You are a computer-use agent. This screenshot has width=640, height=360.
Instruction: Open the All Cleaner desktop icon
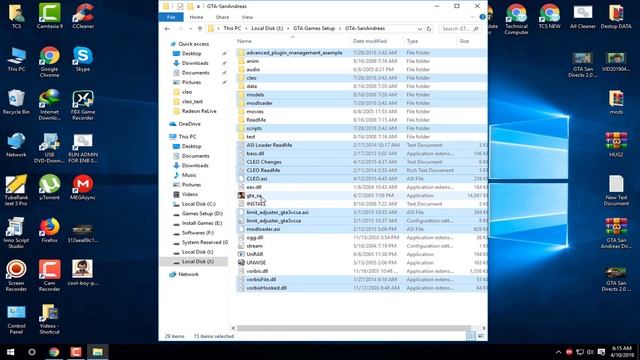point(582,16)
